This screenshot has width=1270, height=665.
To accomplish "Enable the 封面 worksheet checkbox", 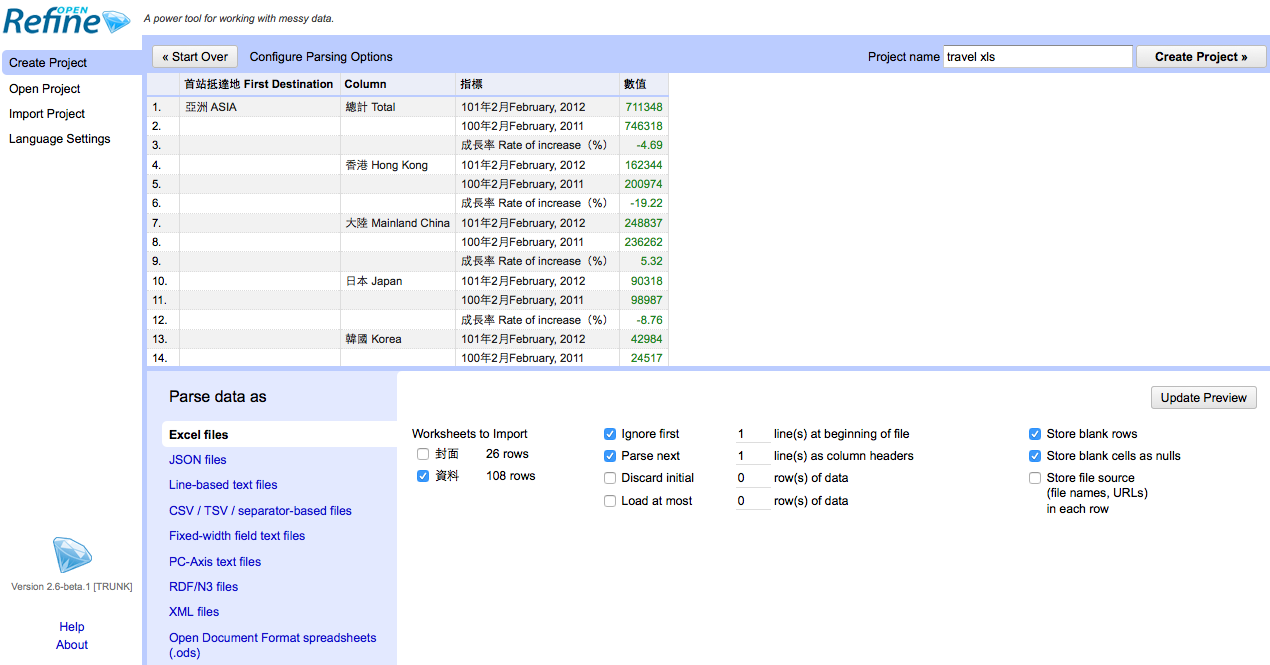I will [423, 455].
